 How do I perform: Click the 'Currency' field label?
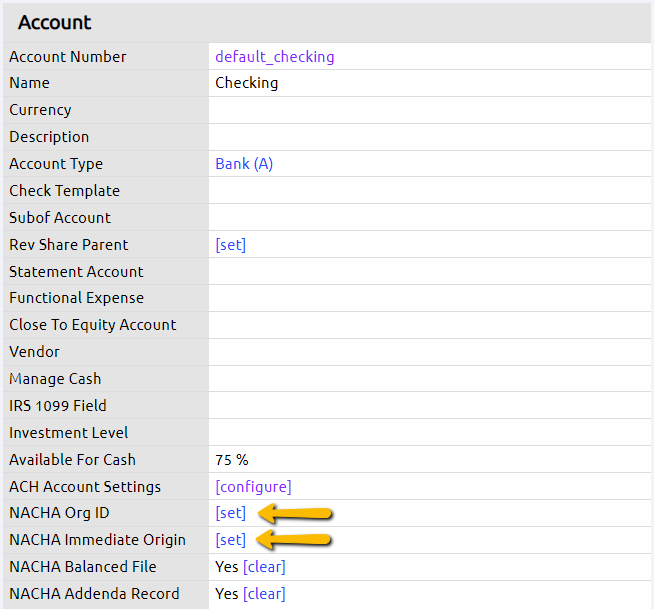(40, 110)
